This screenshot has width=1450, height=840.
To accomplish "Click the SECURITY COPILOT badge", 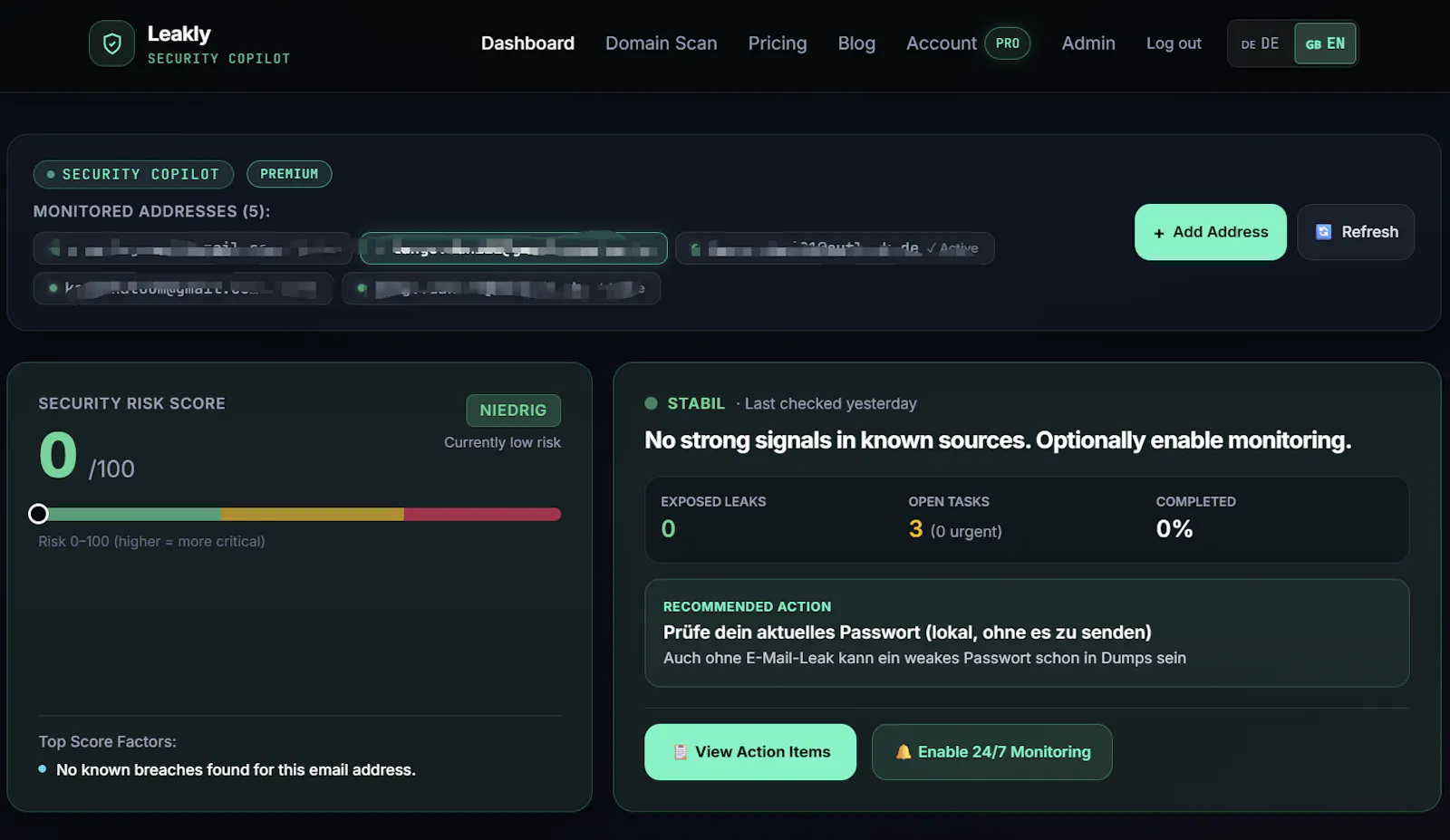I will pos(133,174).
